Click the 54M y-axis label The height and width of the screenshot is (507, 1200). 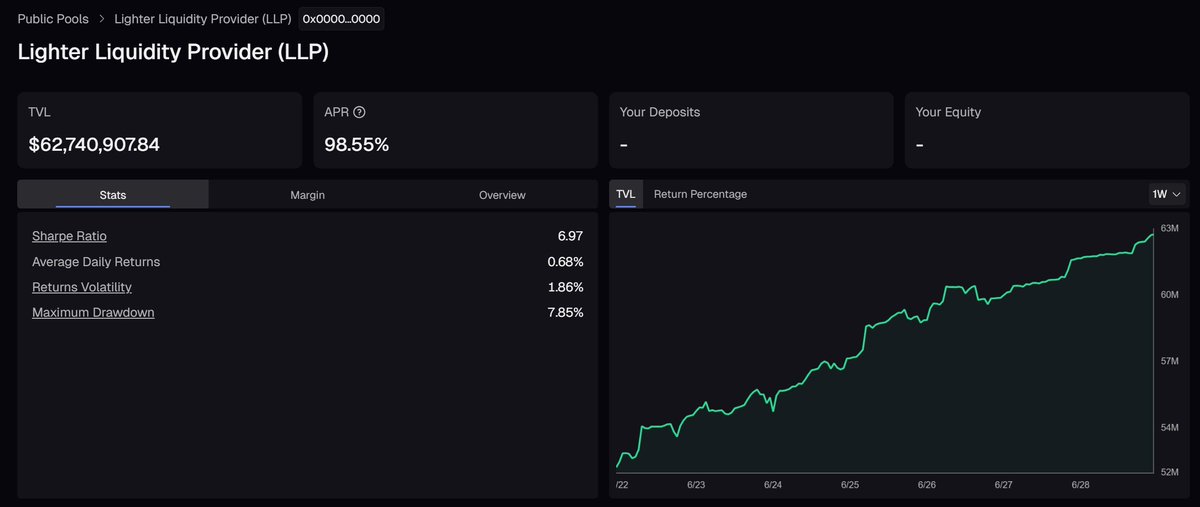pos(1170,428)
